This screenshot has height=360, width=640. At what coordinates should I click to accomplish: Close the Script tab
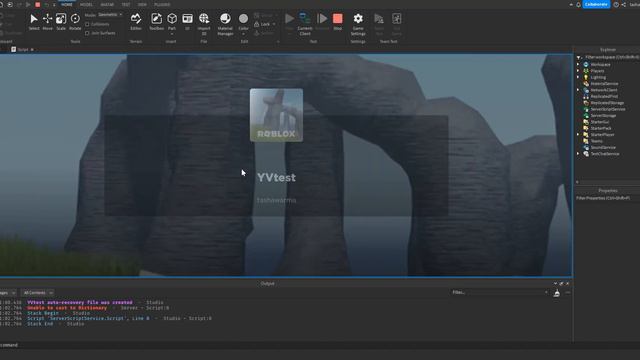(32, 49)
